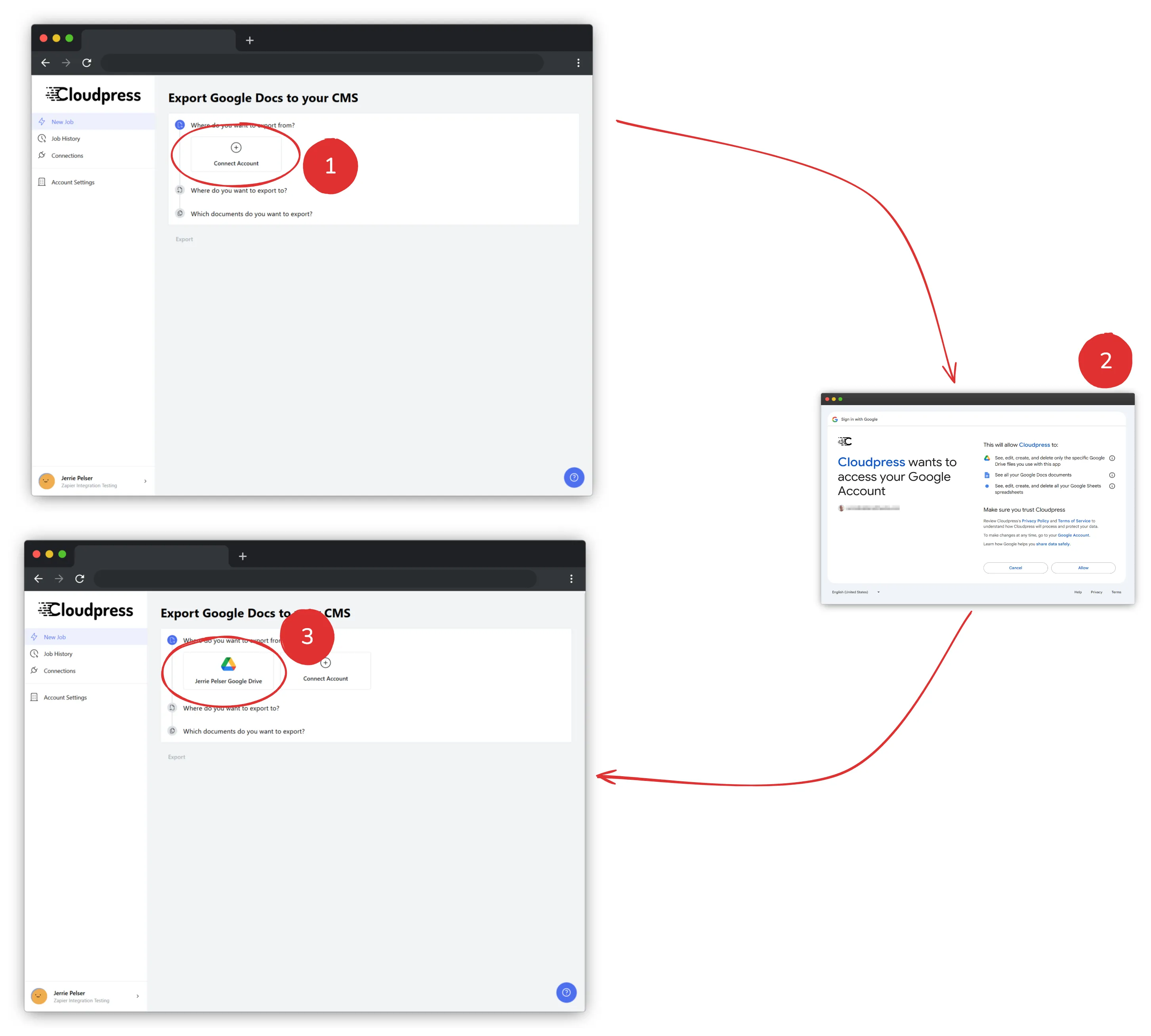Click the Google 'G' logo on consent screen
This screenshot has height=1036, width=1151.
pos(836,419)
